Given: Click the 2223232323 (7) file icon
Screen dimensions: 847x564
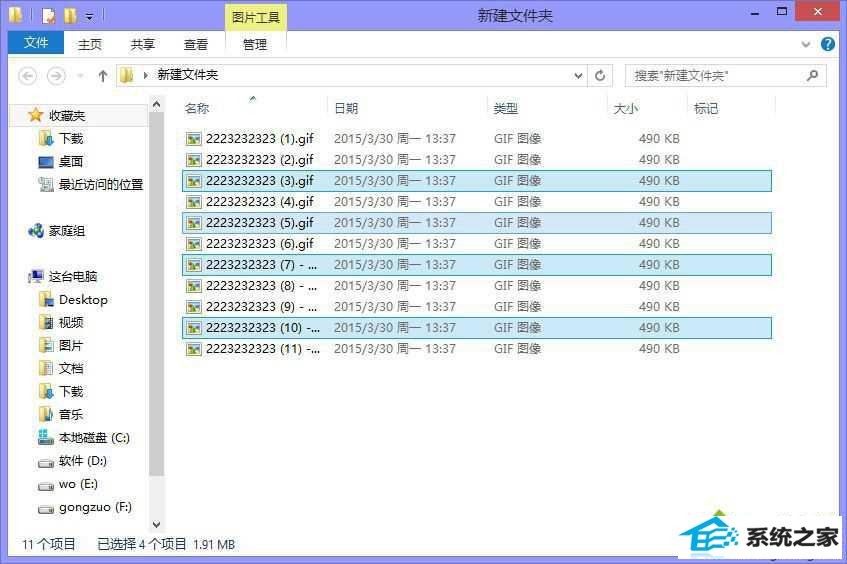Looking at the screenshot, I should (x=193, y=265).
